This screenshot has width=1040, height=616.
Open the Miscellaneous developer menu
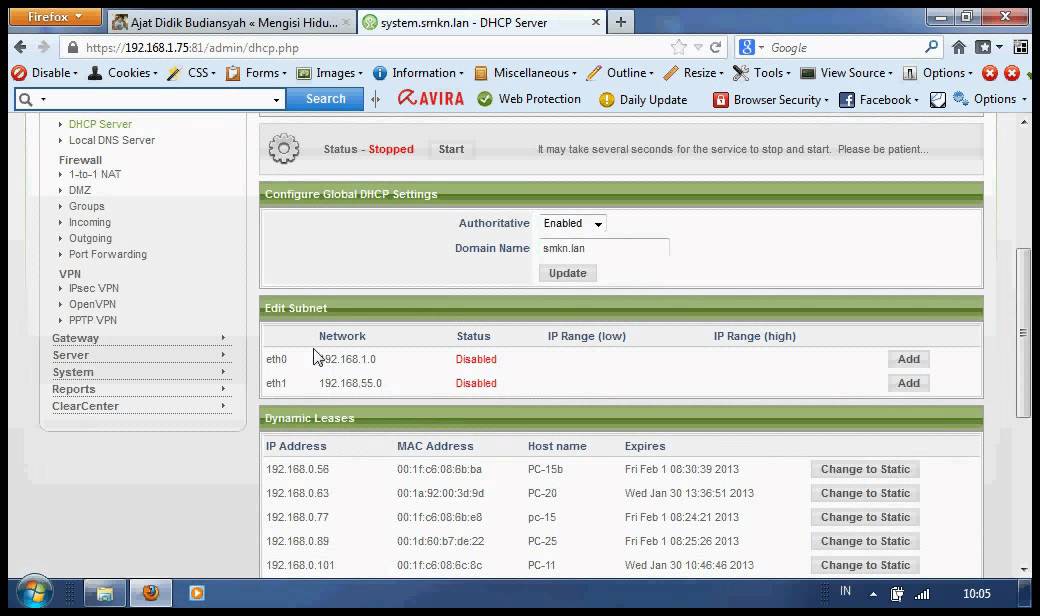pos(525,73)
